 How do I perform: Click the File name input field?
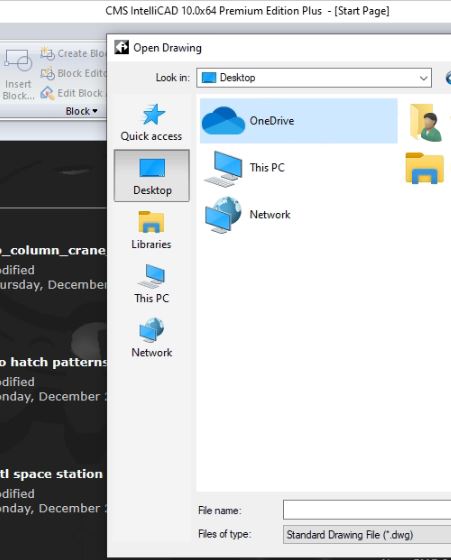[x=367, y=510]
